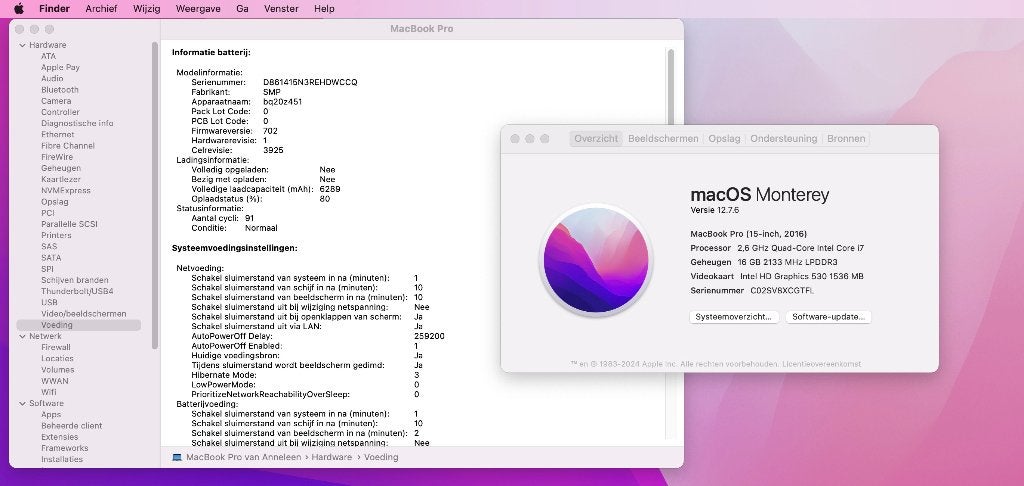Select USB in the sidebar
1024x486 pixels.
[49, 302]
